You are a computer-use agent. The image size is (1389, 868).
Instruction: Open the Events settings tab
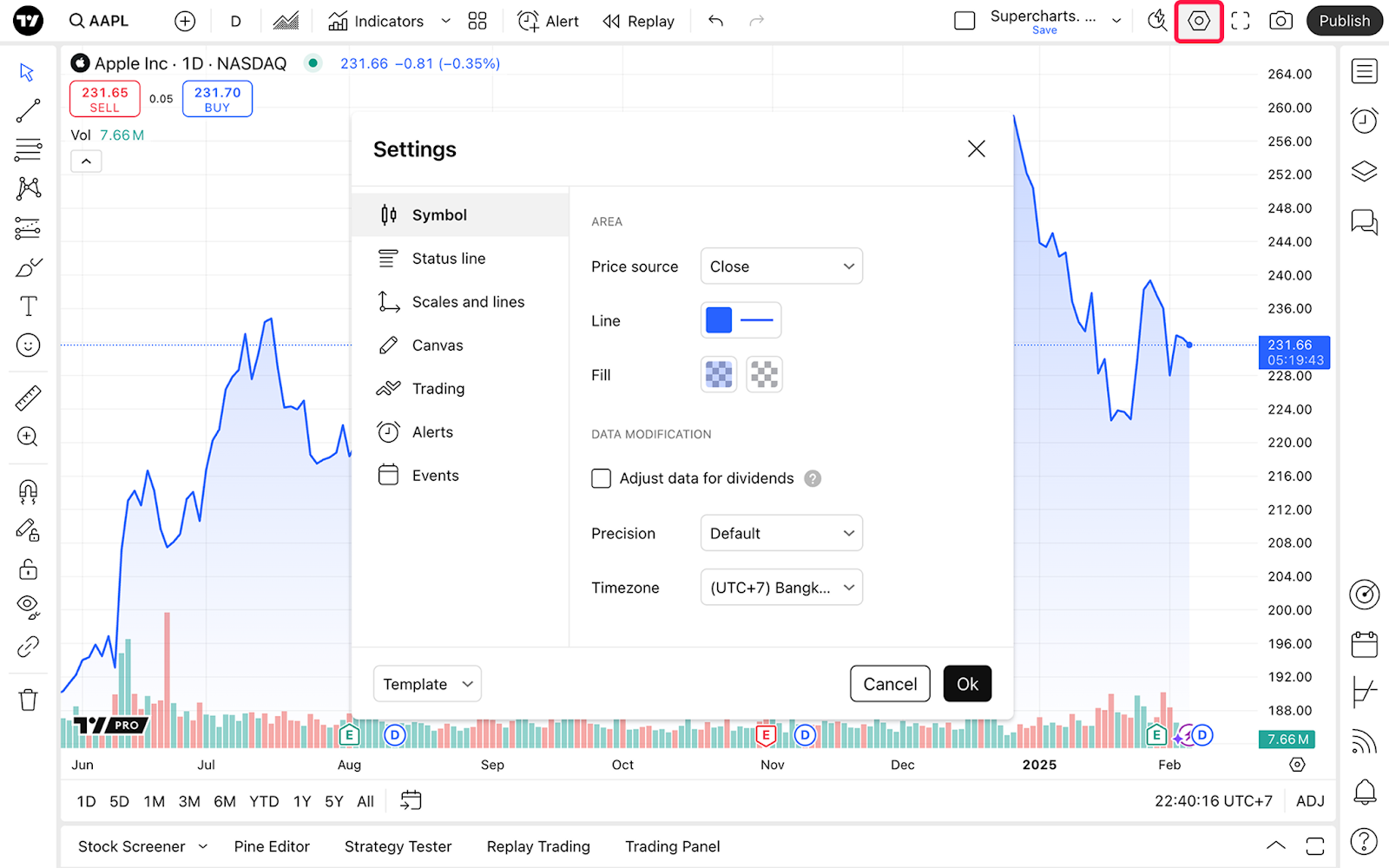460,475
